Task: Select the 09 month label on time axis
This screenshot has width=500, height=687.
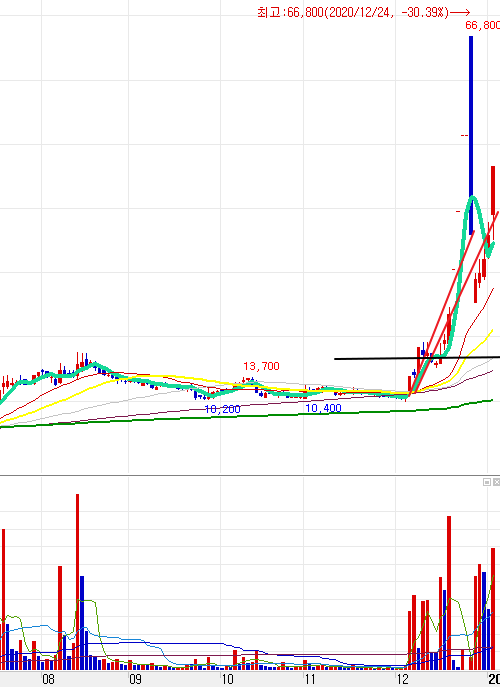Action: pos(135,680)
